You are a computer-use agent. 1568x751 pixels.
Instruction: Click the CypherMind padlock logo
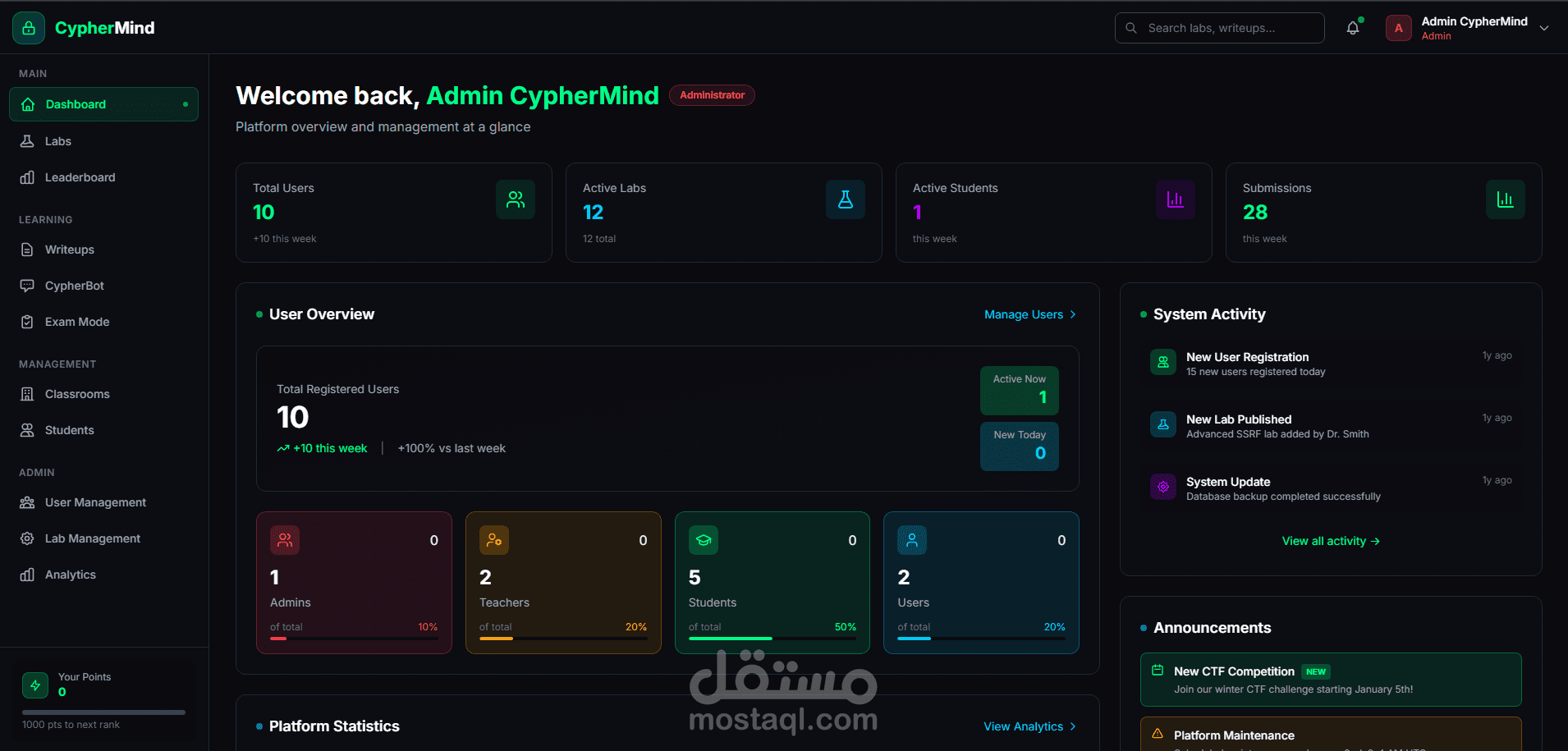point(28,27)
